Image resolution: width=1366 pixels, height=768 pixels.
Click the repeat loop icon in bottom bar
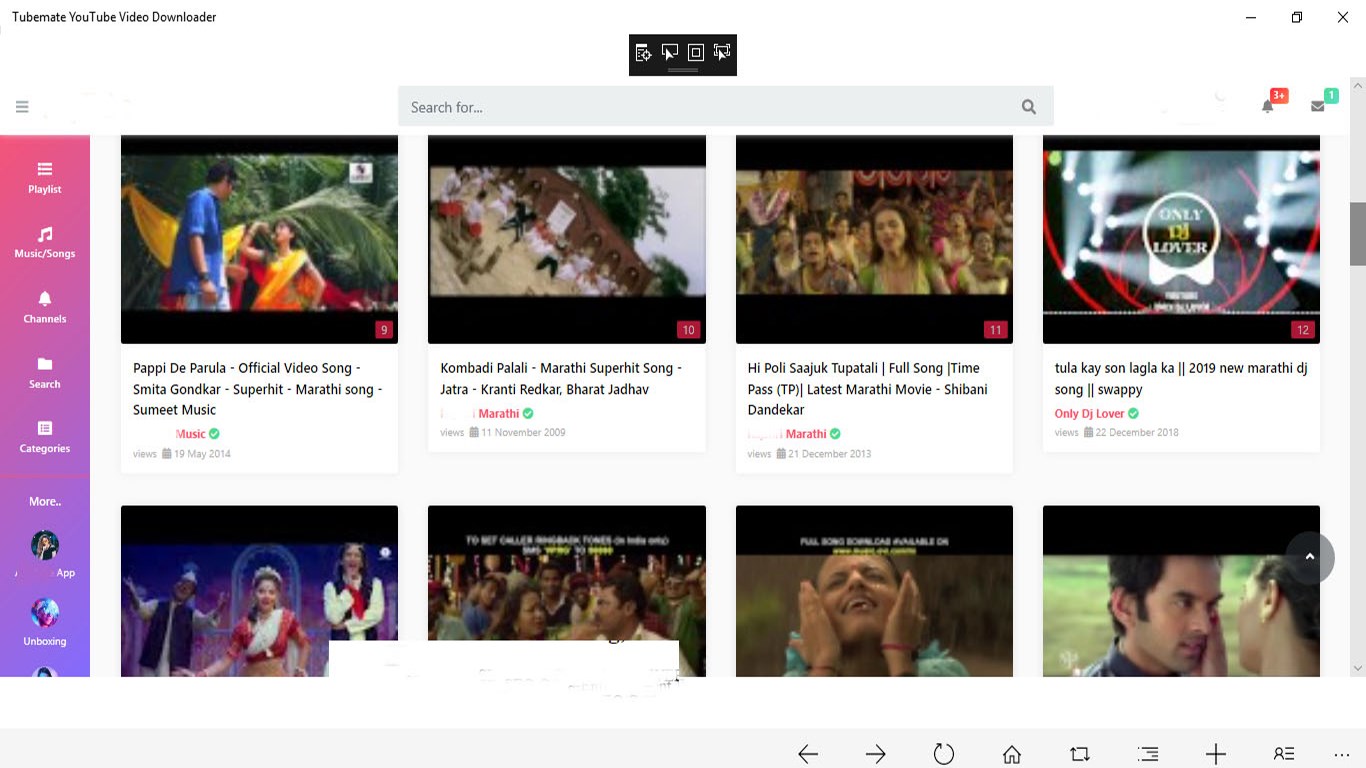click(1080, 754)
